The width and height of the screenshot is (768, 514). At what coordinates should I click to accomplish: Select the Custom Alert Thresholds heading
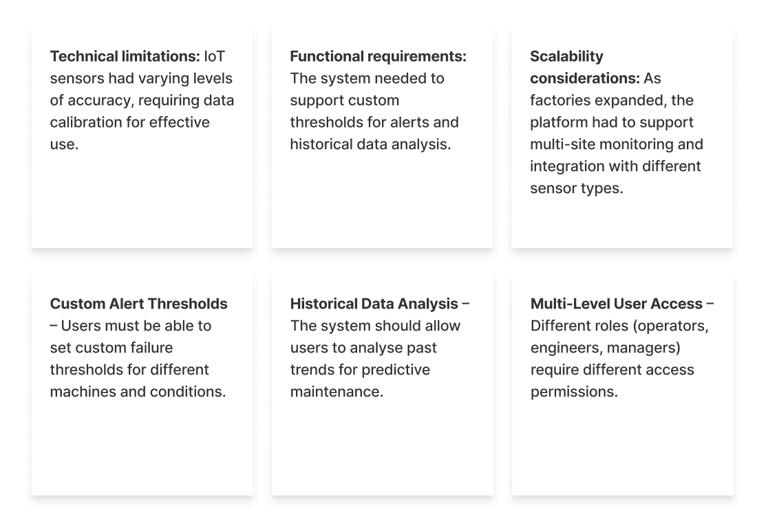[138, 304]
